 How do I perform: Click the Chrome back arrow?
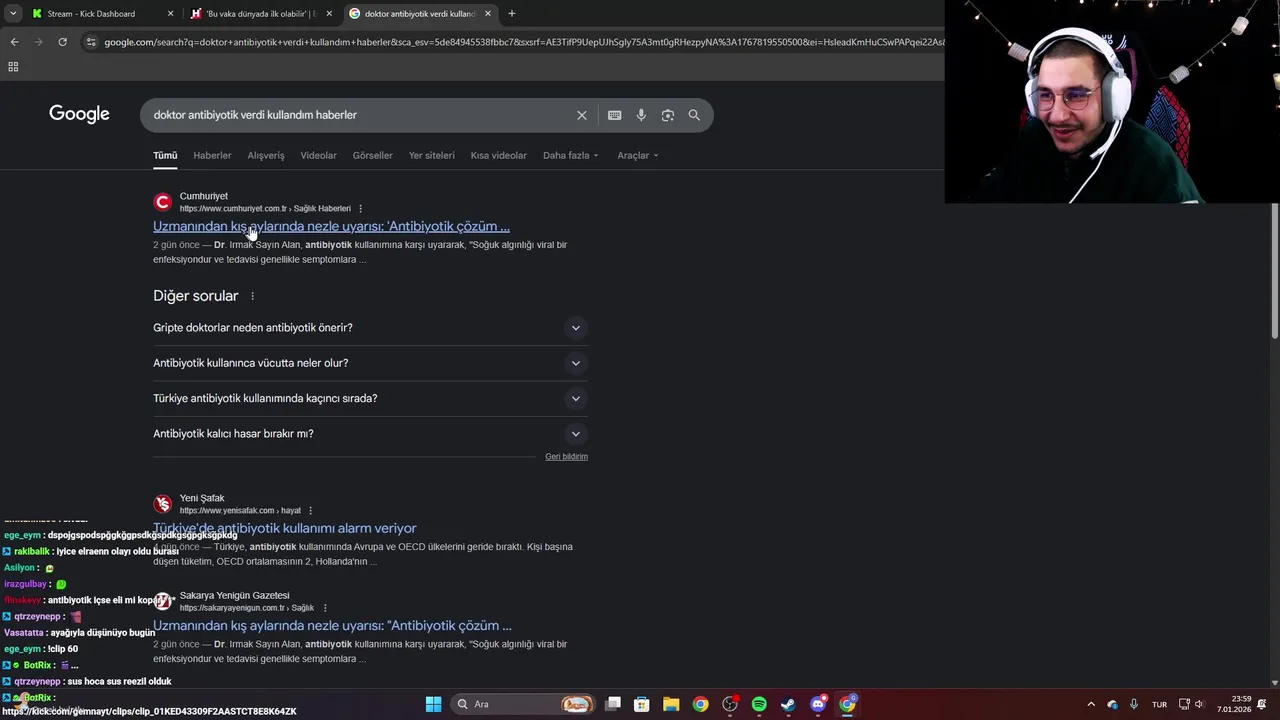14,42
